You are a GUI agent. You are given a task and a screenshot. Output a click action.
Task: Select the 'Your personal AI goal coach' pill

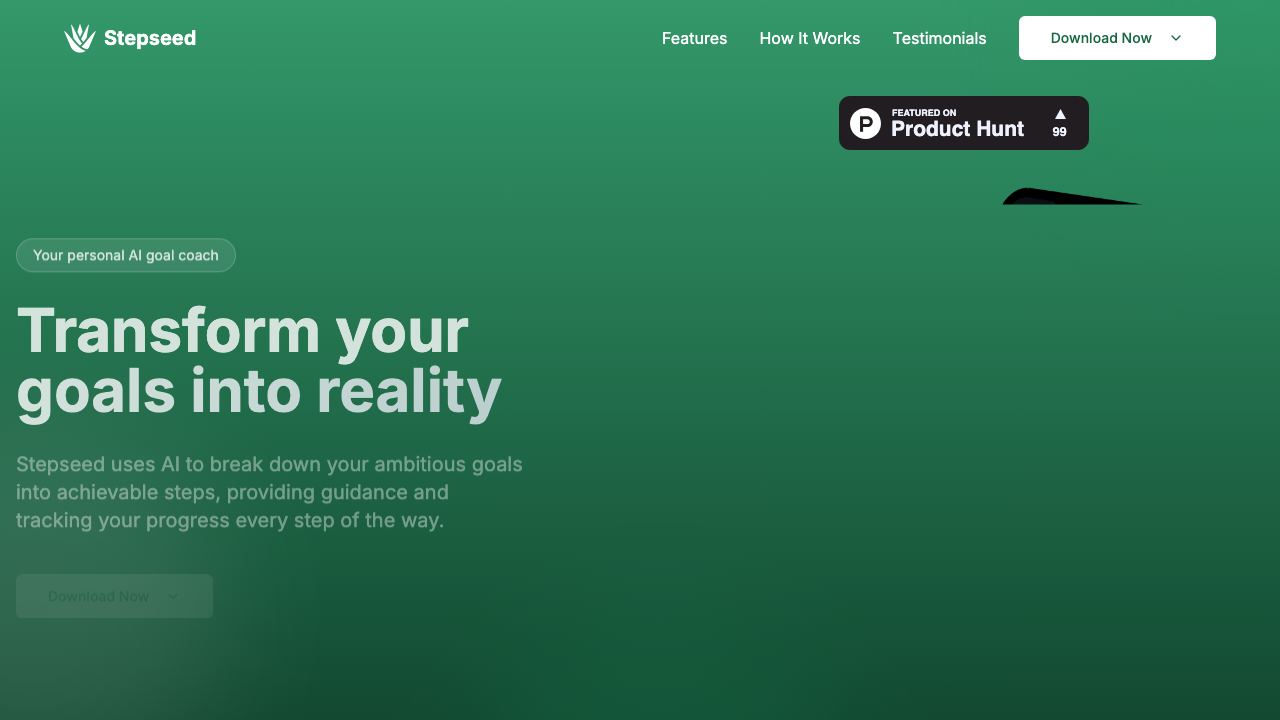126,255
